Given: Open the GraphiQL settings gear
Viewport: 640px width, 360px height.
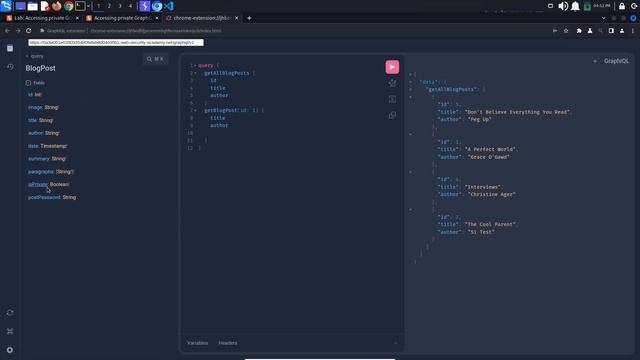Looking at the screenshot, I should 10,350.
